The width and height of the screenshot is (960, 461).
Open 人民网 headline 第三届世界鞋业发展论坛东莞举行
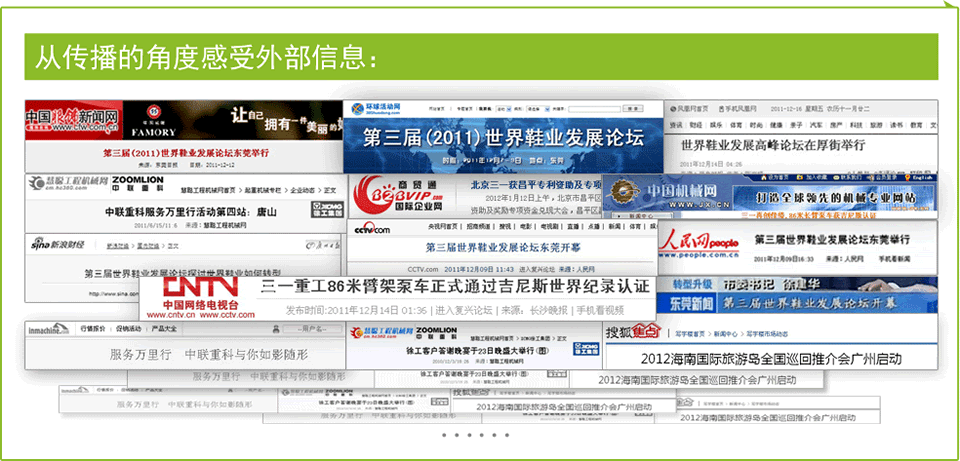coord(832,239)
